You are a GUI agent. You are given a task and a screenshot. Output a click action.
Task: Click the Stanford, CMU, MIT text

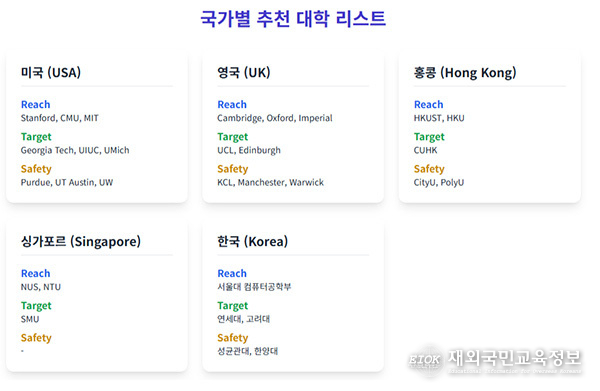60,118
